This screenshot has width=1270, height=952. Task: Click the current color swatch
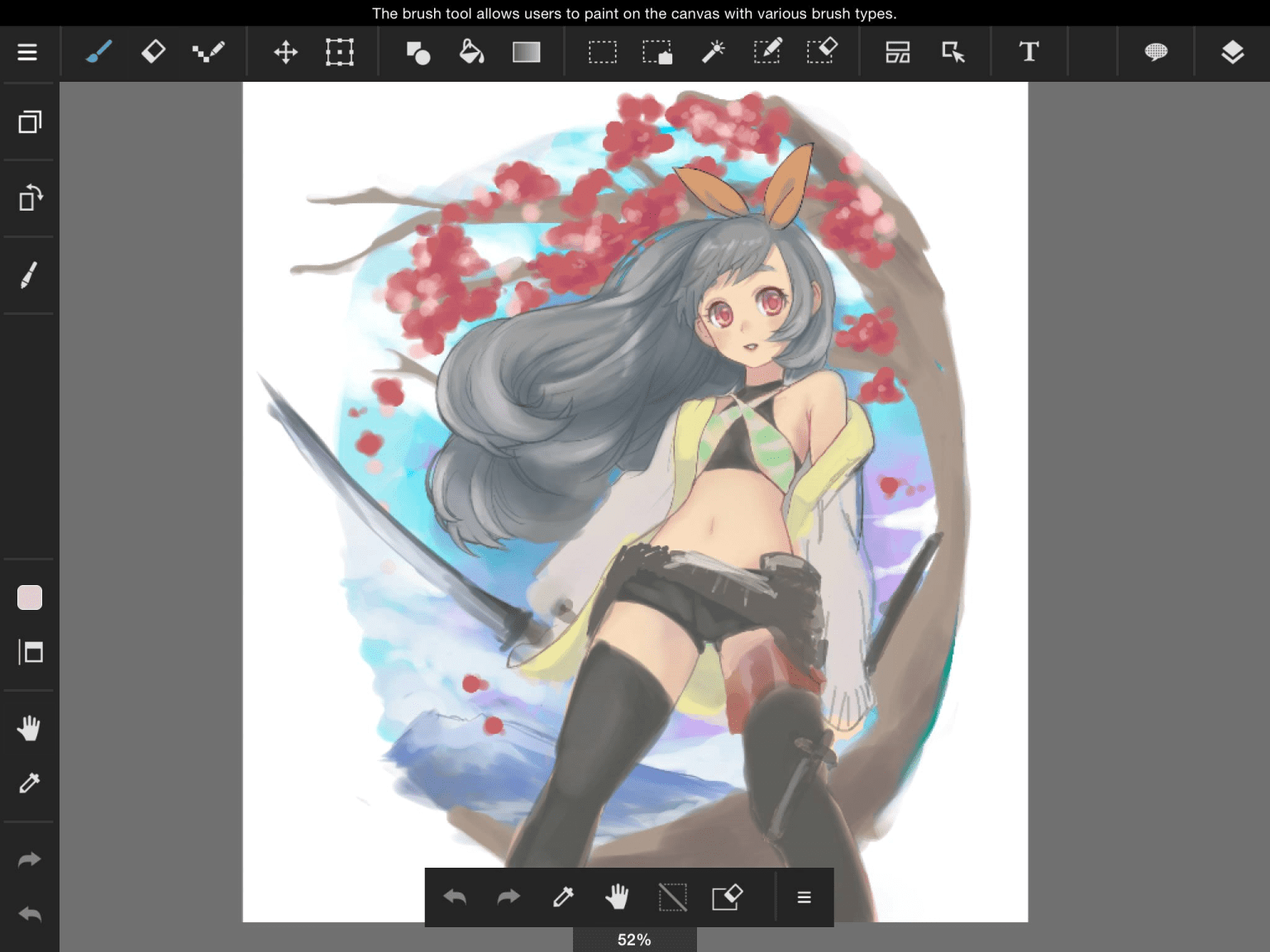coord(30,597)
